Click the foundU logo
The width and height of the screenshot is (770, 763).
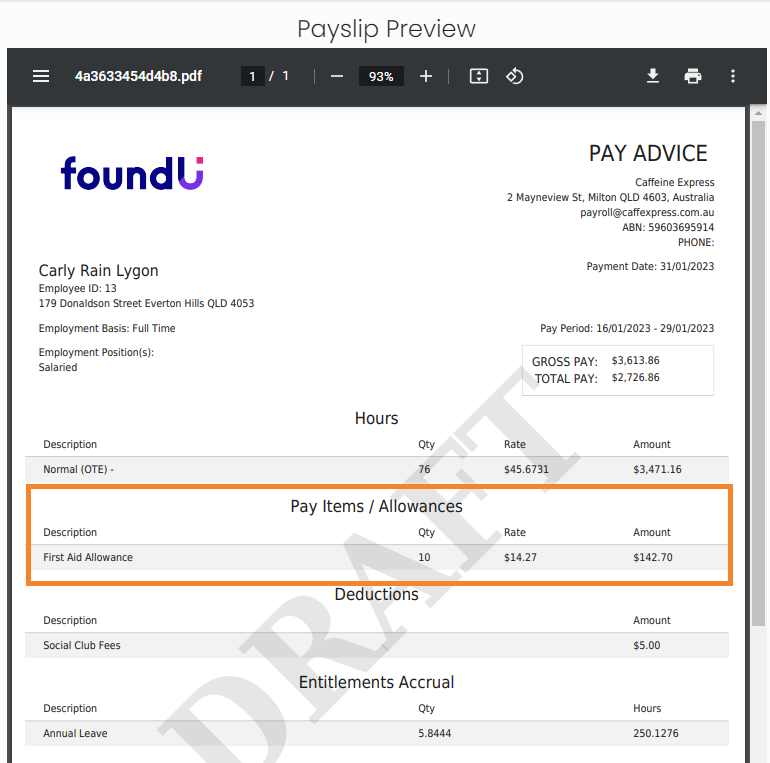(132, 173)
